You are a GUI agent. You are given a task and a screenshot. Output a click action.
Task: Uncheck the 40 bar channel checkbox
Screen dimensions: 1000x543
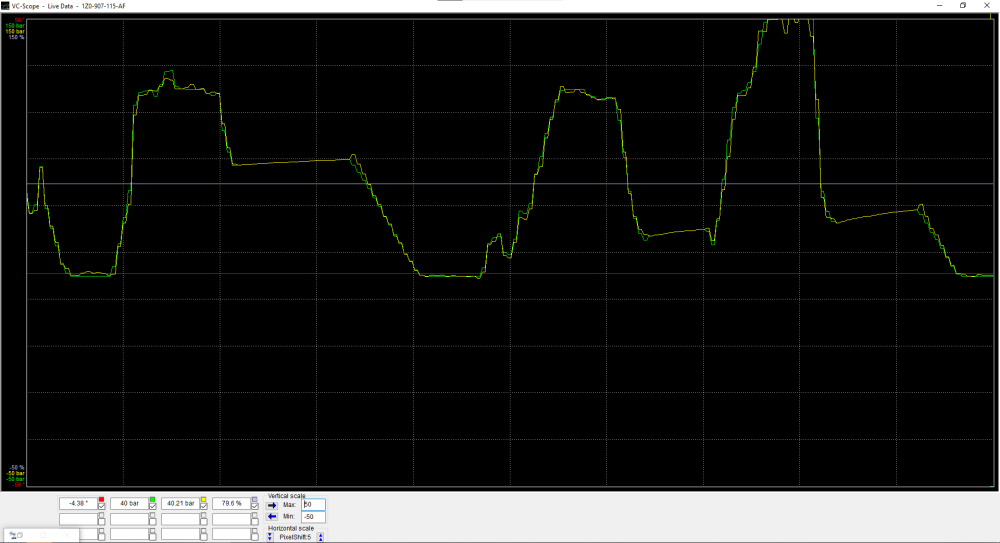pyautogui.click(x=152, y=507)
